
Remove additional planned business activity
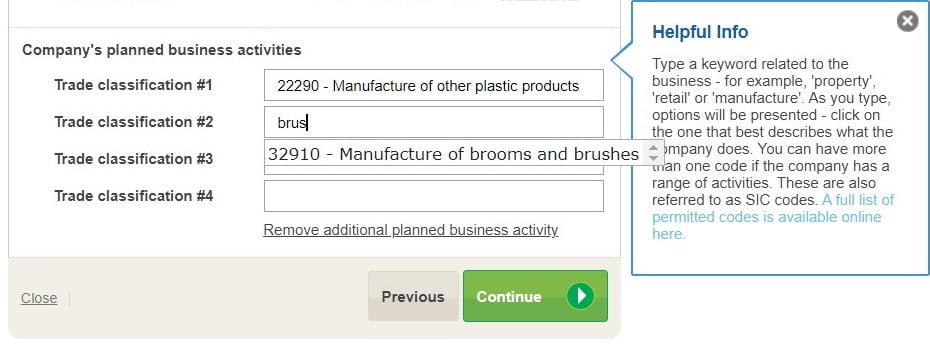coord(410,230)
